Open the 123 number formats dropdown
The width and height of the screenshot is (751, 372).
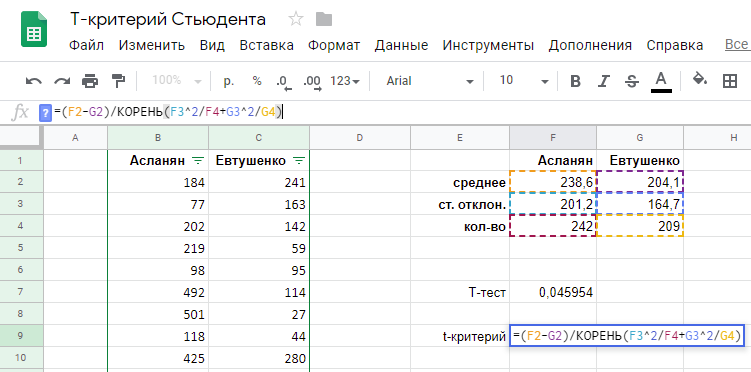pos(345,81)
